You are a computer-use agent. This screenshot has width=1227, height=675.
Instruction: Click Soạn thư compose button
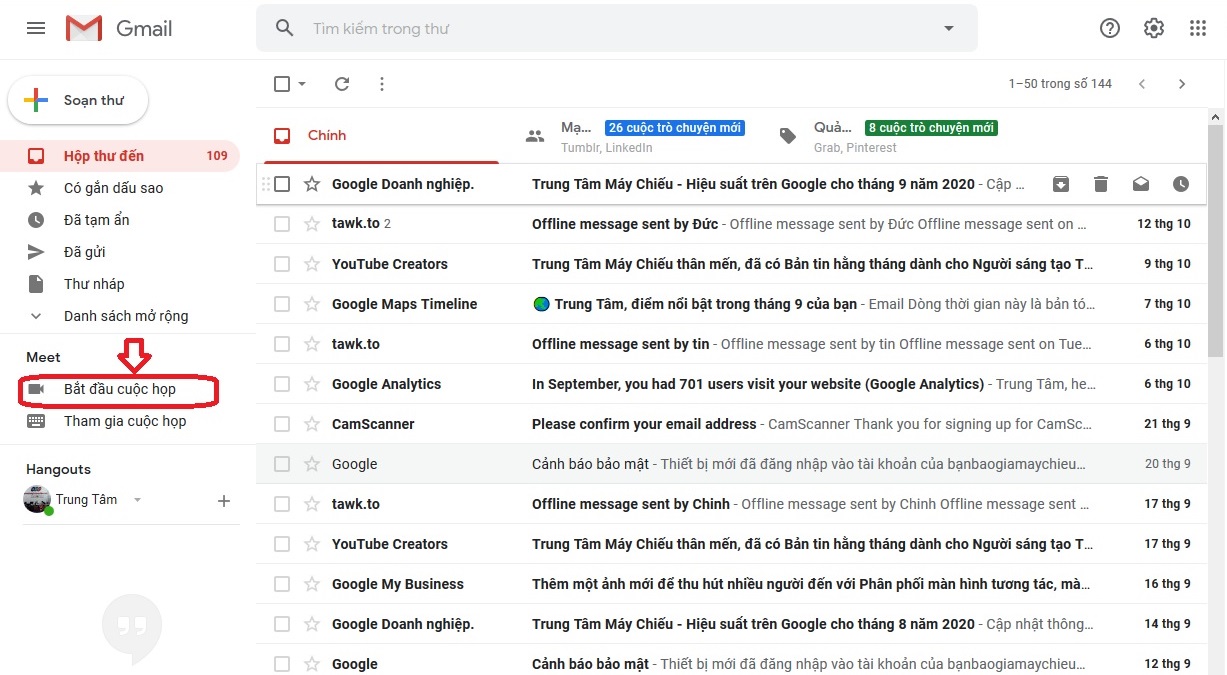[x=78, y=101]
